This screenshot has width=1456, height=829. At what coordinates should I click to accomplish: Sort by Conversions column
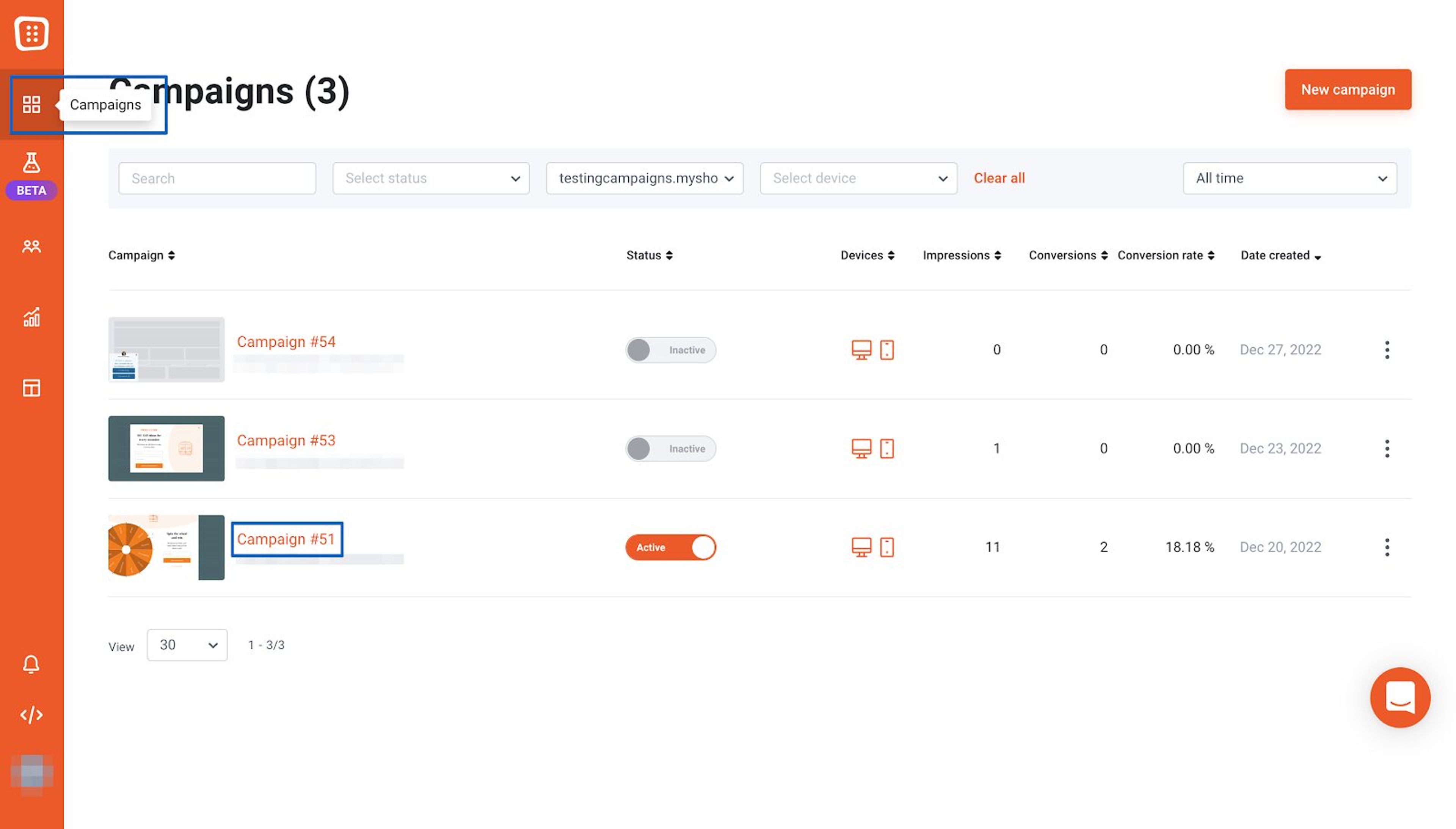[1068, 255]
